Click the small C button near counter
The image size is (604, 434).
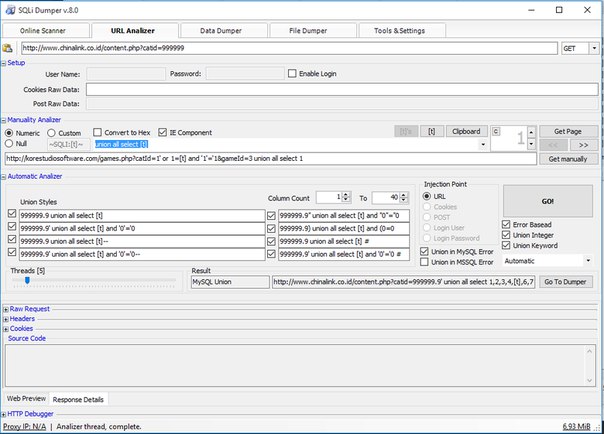pos(496,131)
